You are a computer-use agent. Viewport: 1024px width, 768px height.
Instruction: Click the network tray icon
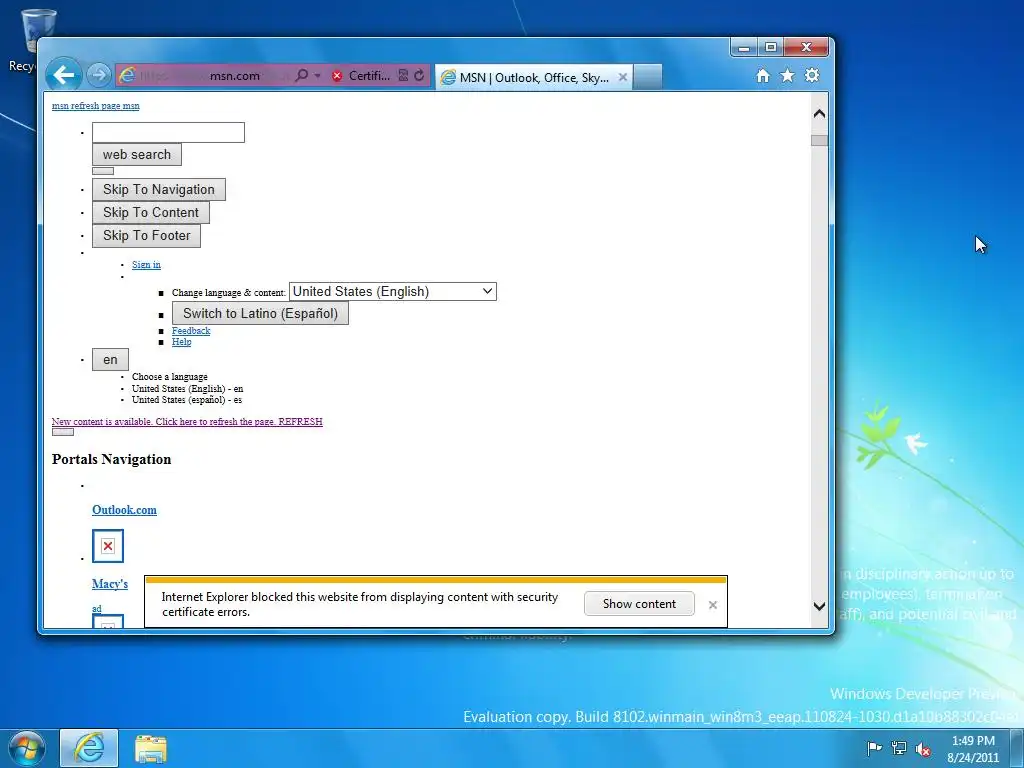pyautogui.click(x=899, y=748)
